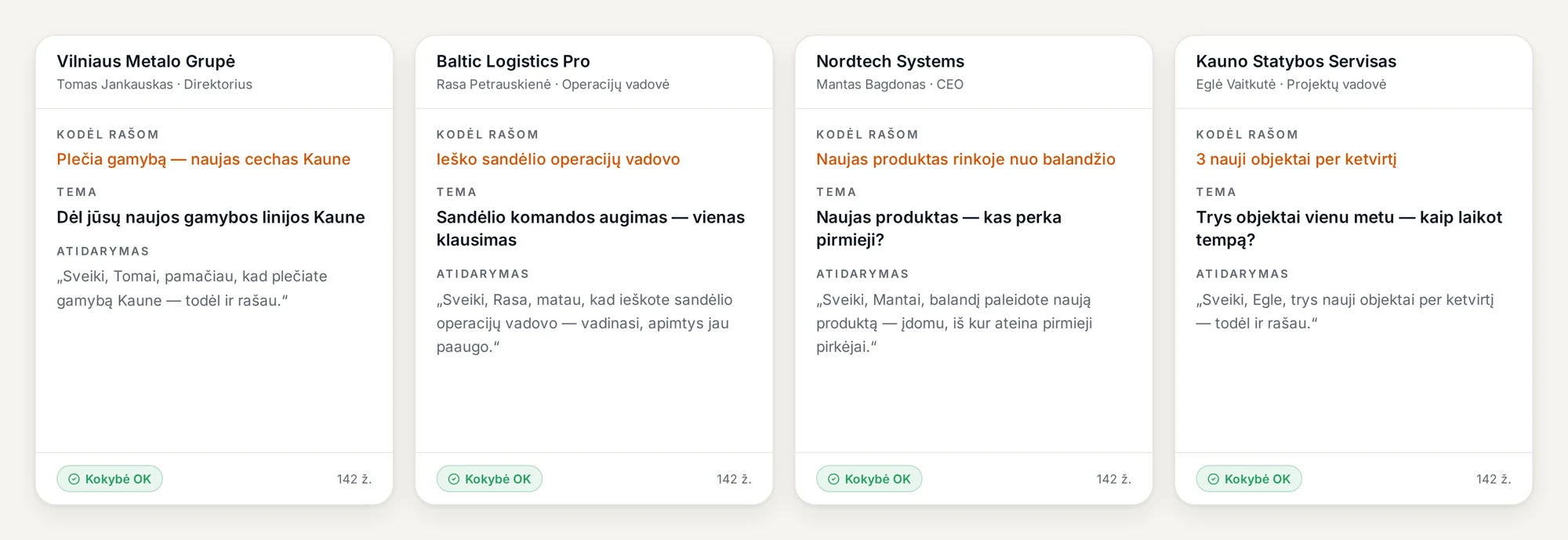Click ATIDARYMAS label on Baltic Logistics Pro card
Screen dimensions: 1568x540
483,274
